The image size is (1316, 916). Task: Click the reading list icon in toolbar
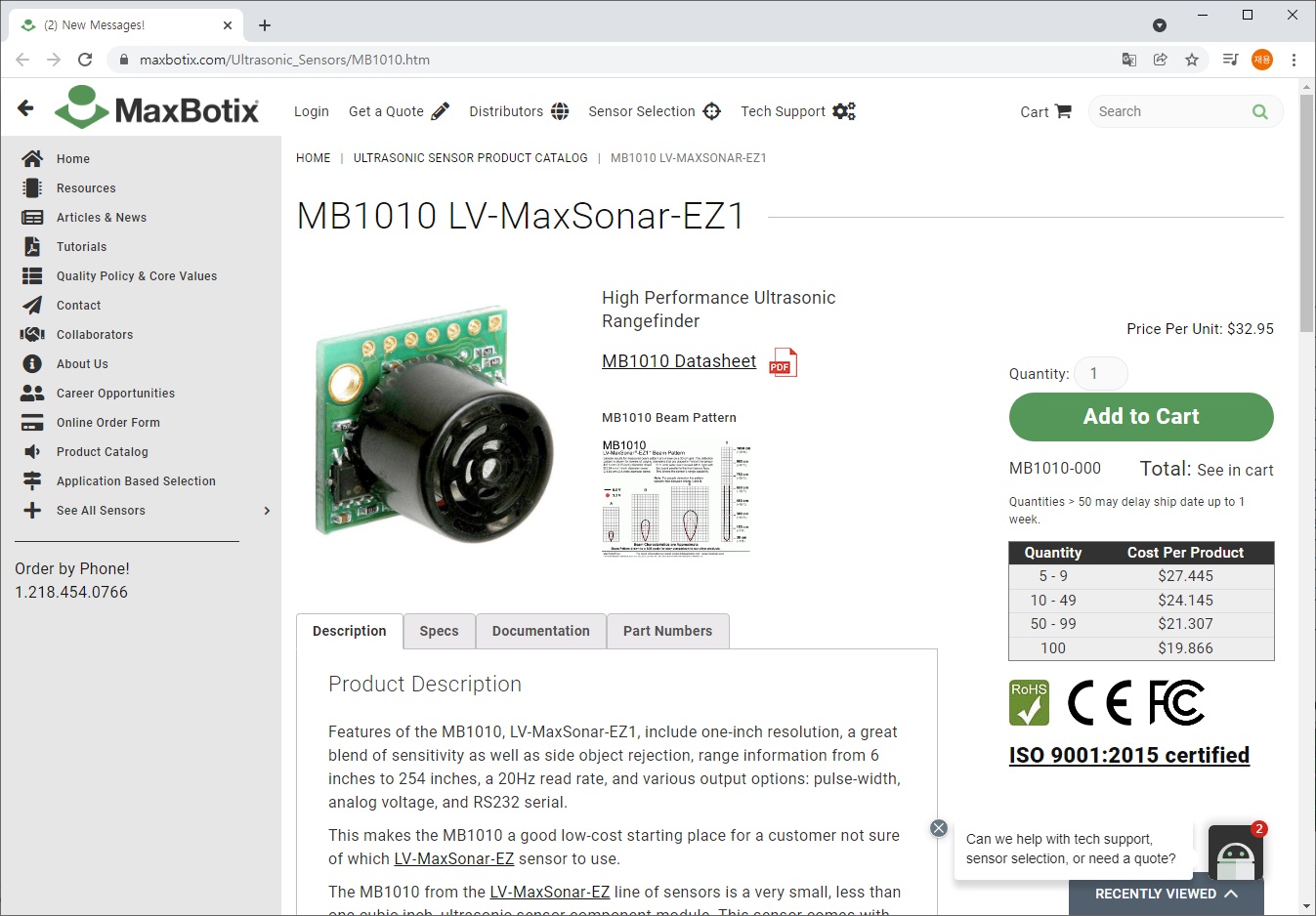pos(1231,60)
